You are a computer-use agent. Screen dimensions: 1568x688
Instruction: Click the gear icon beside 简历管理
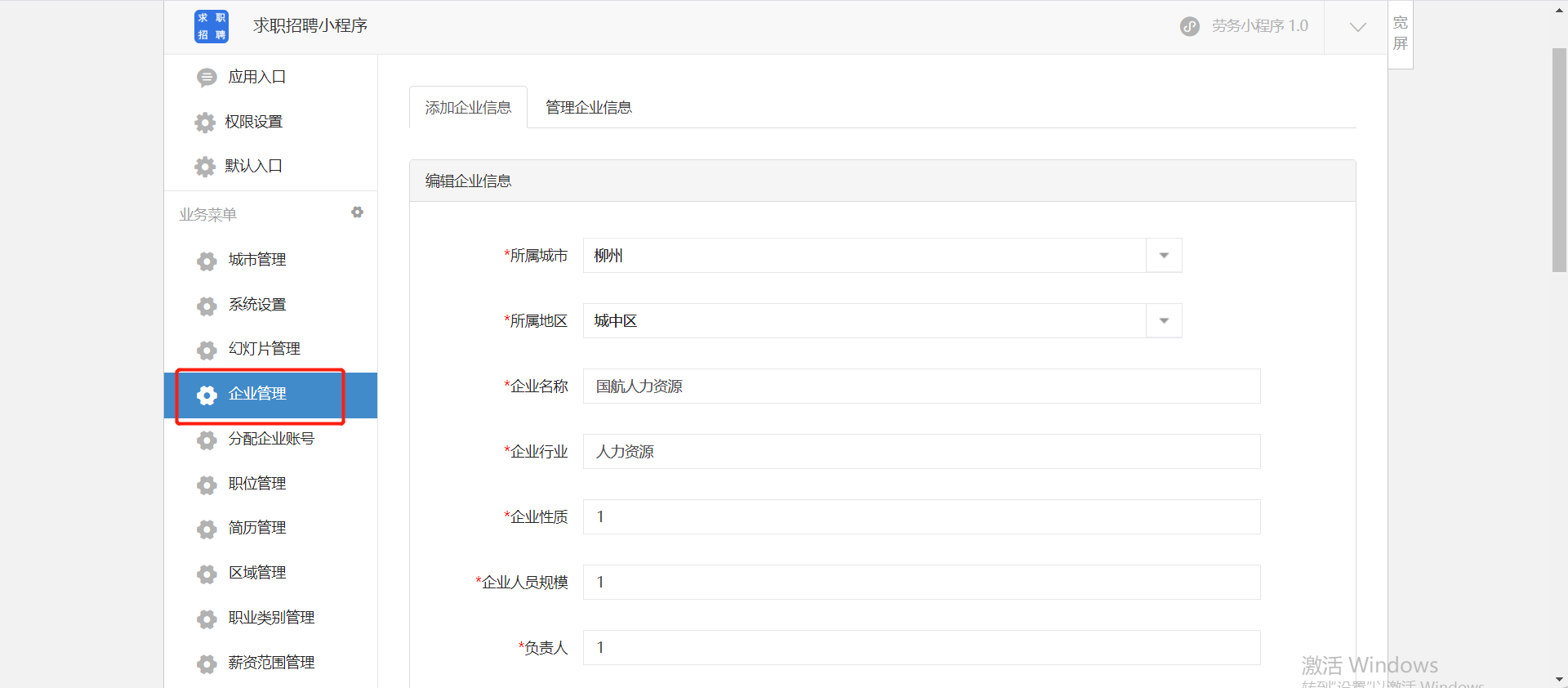[x=207, y=529]
